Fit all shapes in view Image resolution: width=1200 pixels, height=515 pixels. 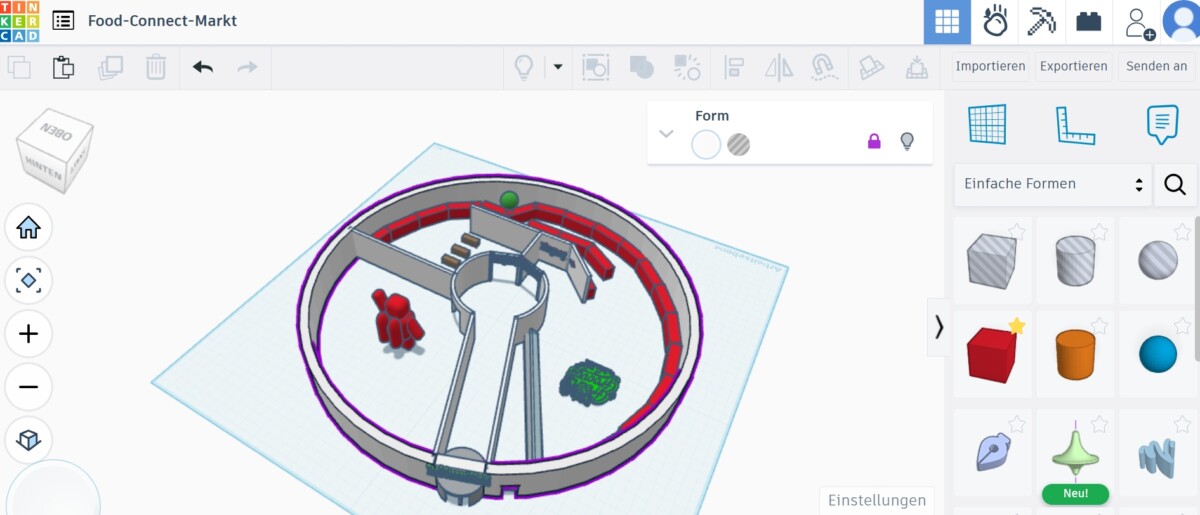pyautogui.click(x=28, y=281)
